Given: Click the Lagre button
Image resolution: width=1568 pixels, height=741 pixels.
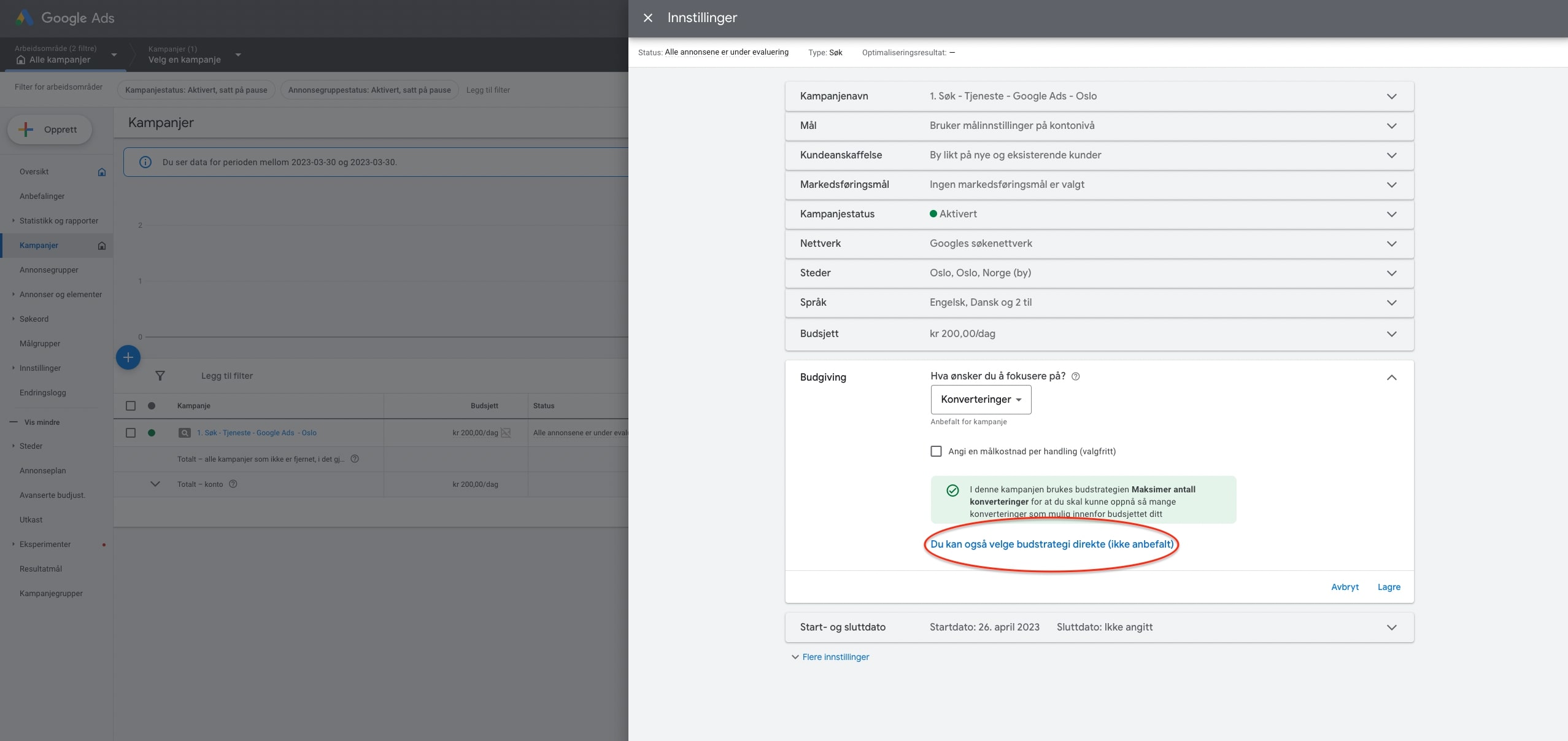Looking at the screenshot, I should coord(1388,587).
